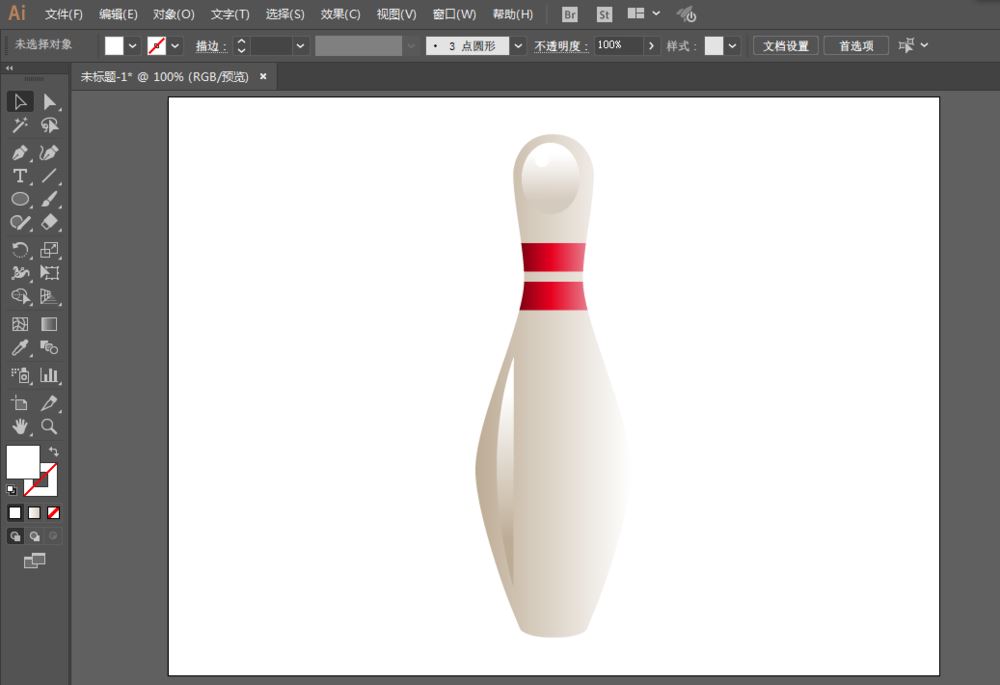Select the Hand tool
The width and height of the screenshot is (1000, 685).
click(x=20, y=426)
